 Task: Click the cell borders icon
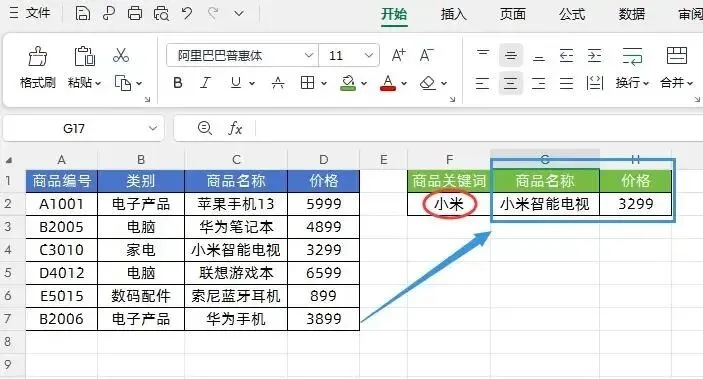click(308, 83)
